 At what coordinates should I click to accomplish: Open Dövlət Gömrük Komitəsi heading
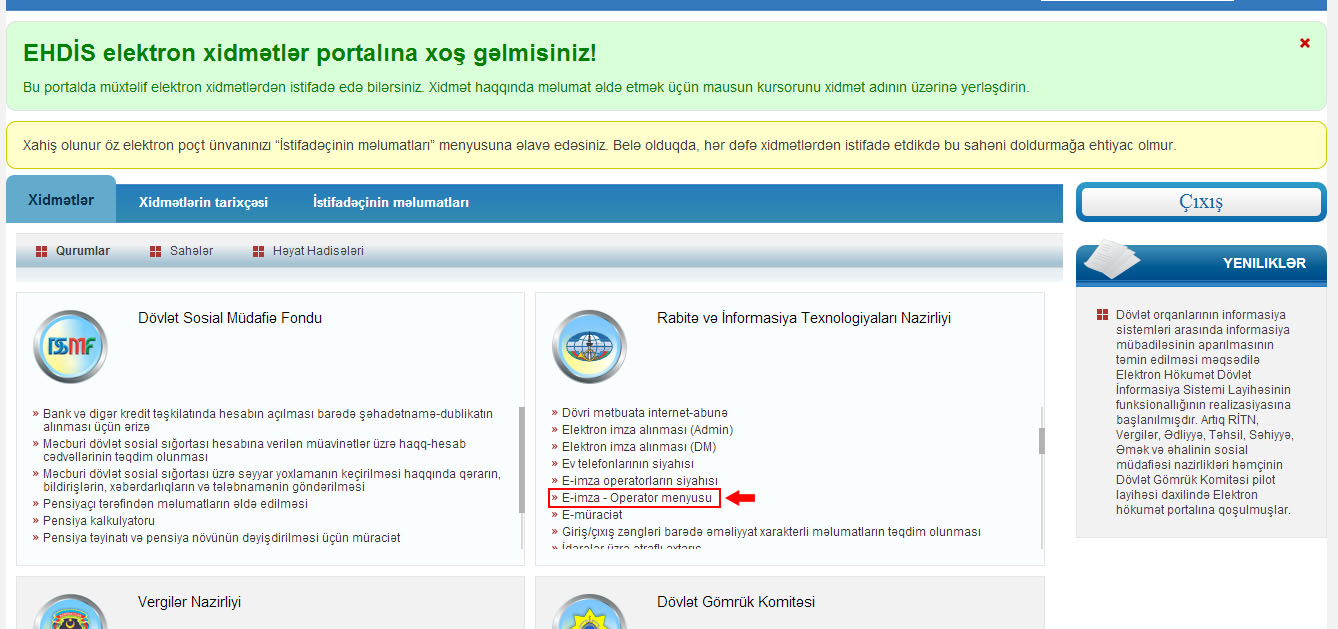(736, 602)
